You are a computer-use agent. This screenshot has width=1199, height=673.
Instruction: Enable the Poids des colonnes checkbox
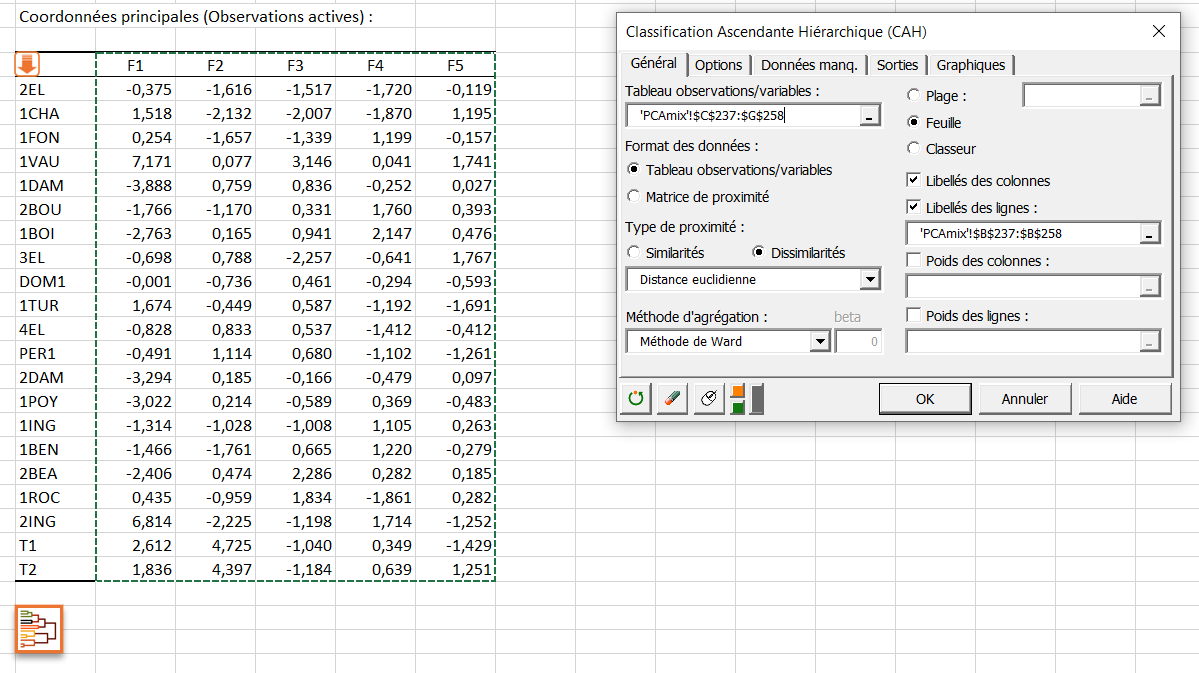(913, 261)
